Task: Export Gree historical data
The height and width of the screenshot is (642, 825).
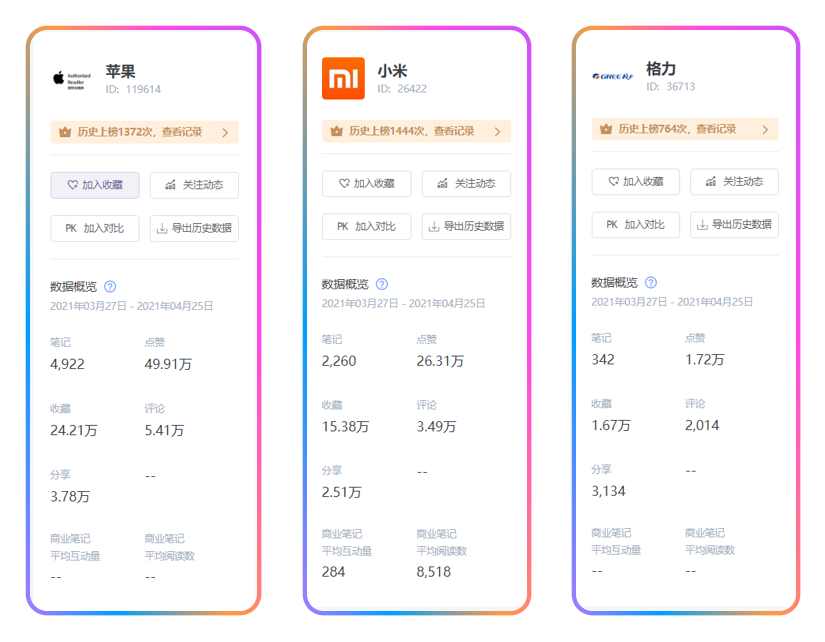Action: click(x=734, y=225)
